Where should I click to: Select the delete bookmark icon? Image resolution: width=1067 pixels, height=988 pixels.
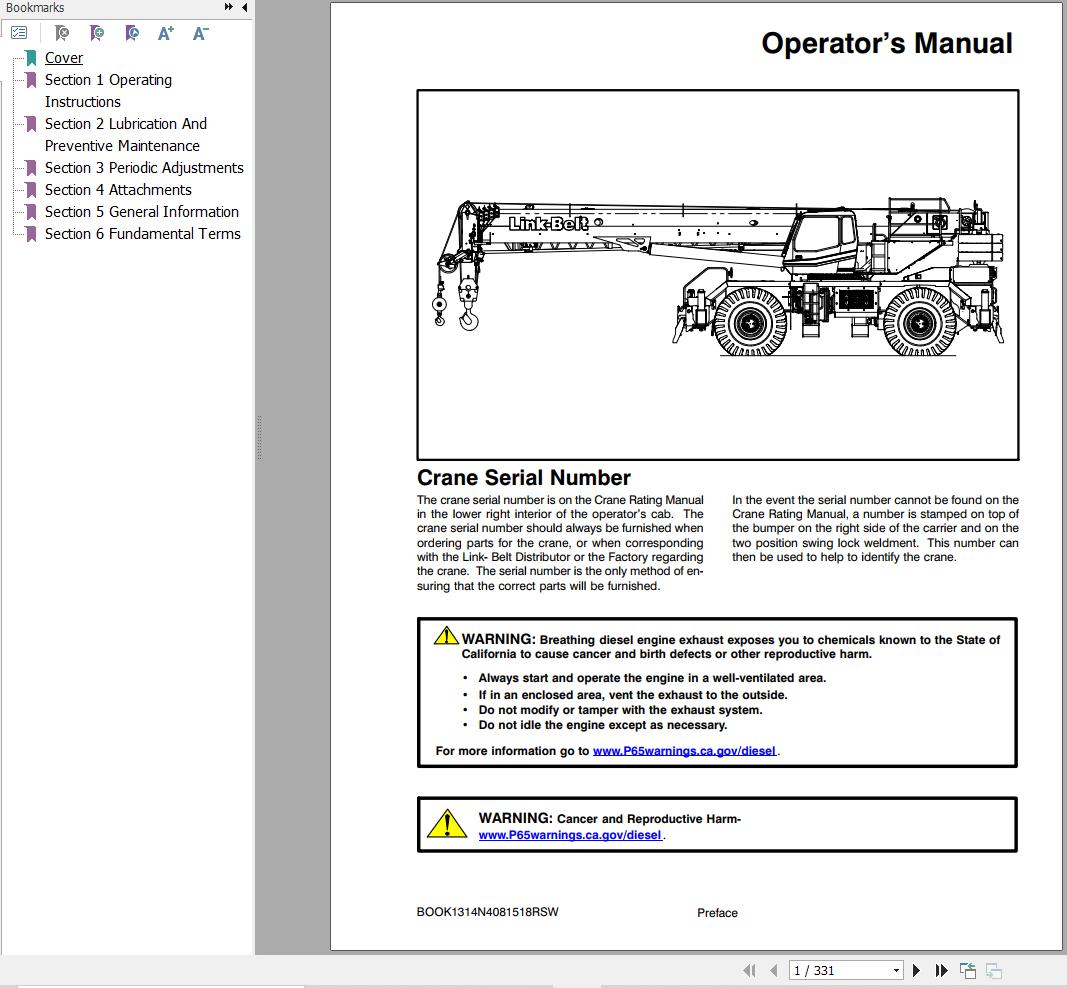pos(62,32)
